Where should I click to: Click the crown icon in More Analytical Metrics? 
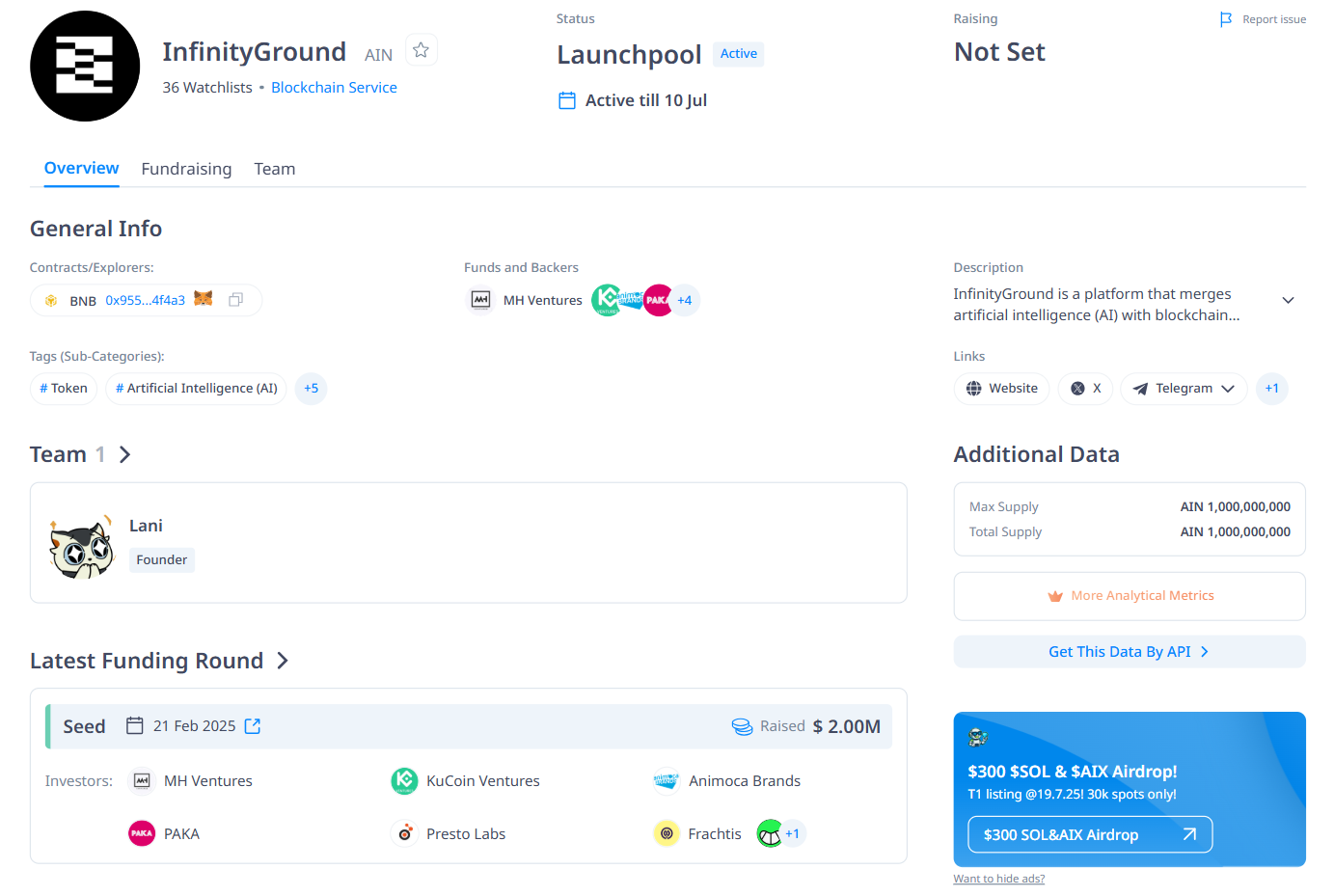click(1055, 596)
